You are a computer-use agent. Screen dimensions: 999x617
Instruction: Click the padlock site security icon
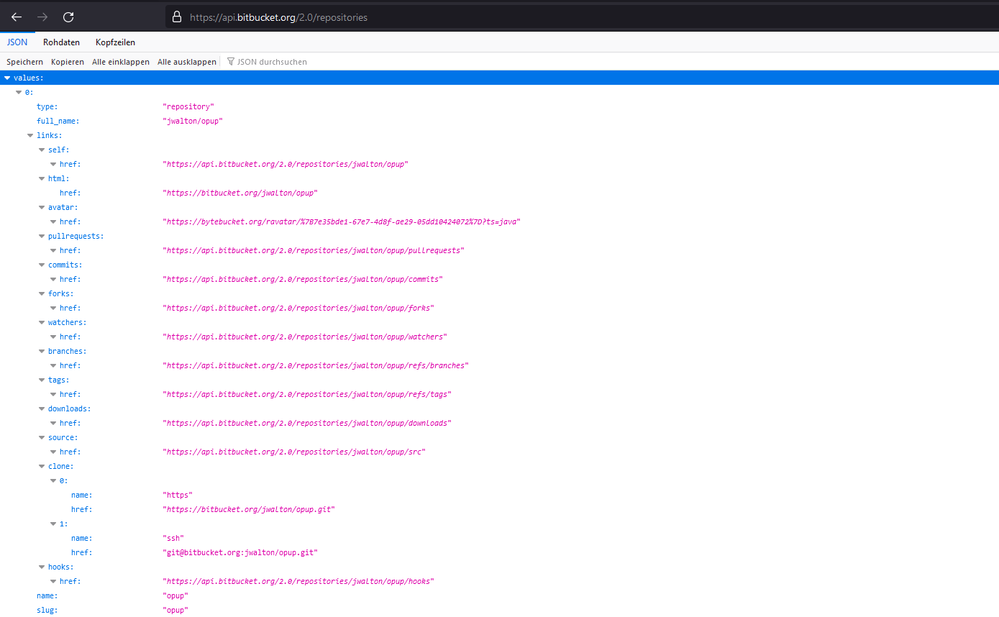pyautogui.click(x=177, y=17)
